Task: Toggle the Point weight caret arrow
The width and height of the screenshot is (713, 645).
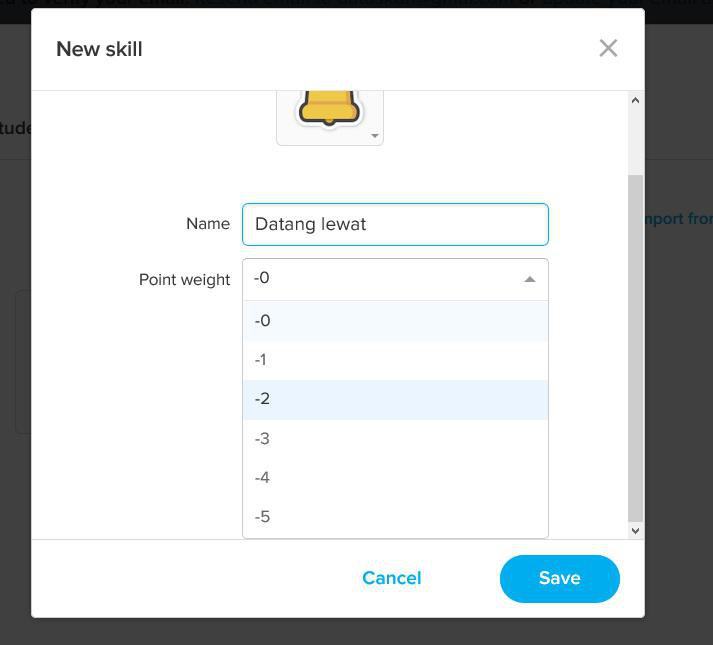Action: click(530, 280)
